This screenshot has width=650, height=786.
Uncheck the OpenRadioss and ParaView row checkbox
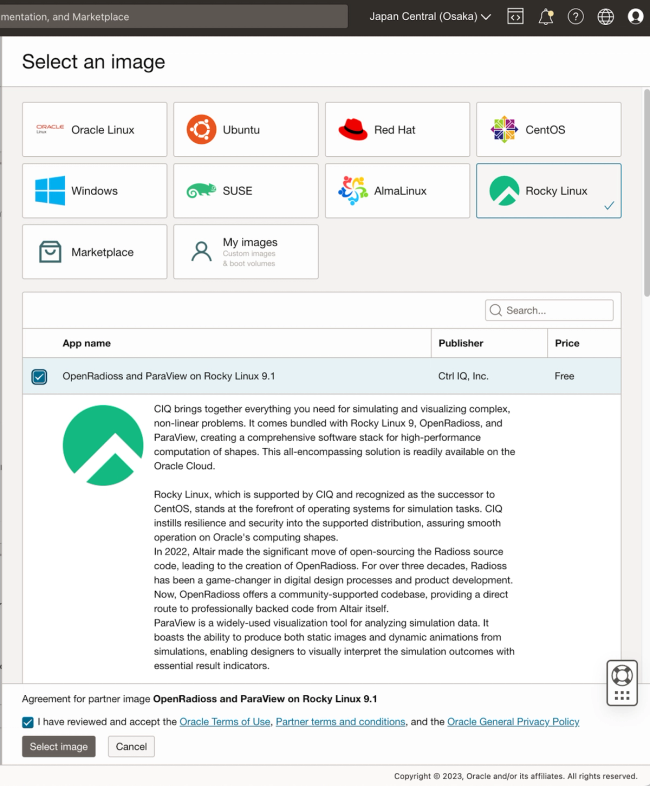tap(39, 376)
